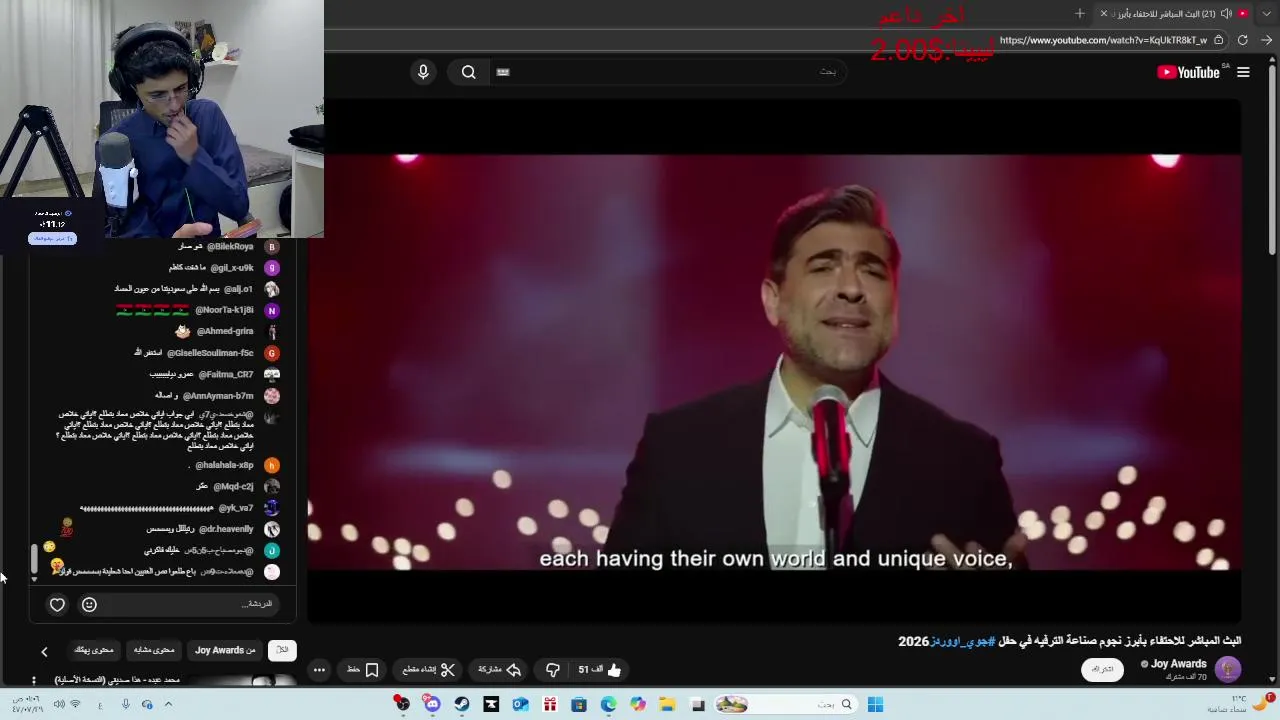Open system volume control in tray

pos(59,705)
